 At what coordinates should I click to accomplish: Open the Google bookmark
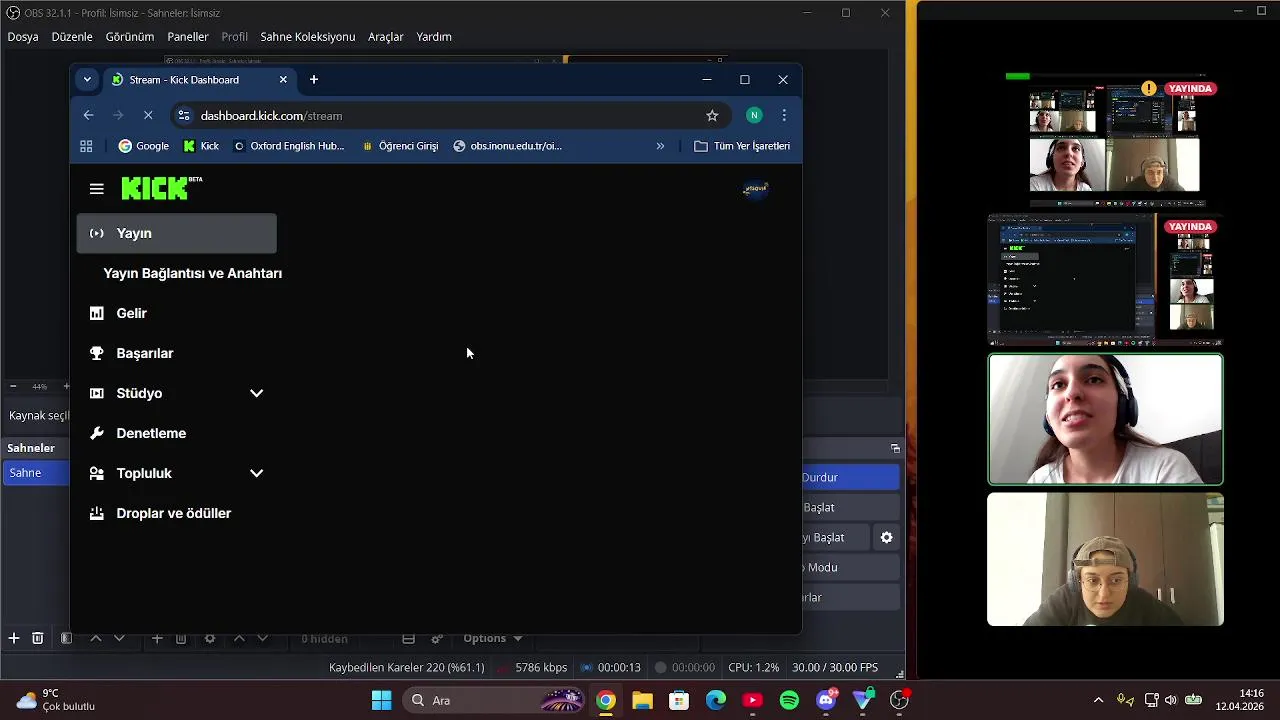coord(144,146)
